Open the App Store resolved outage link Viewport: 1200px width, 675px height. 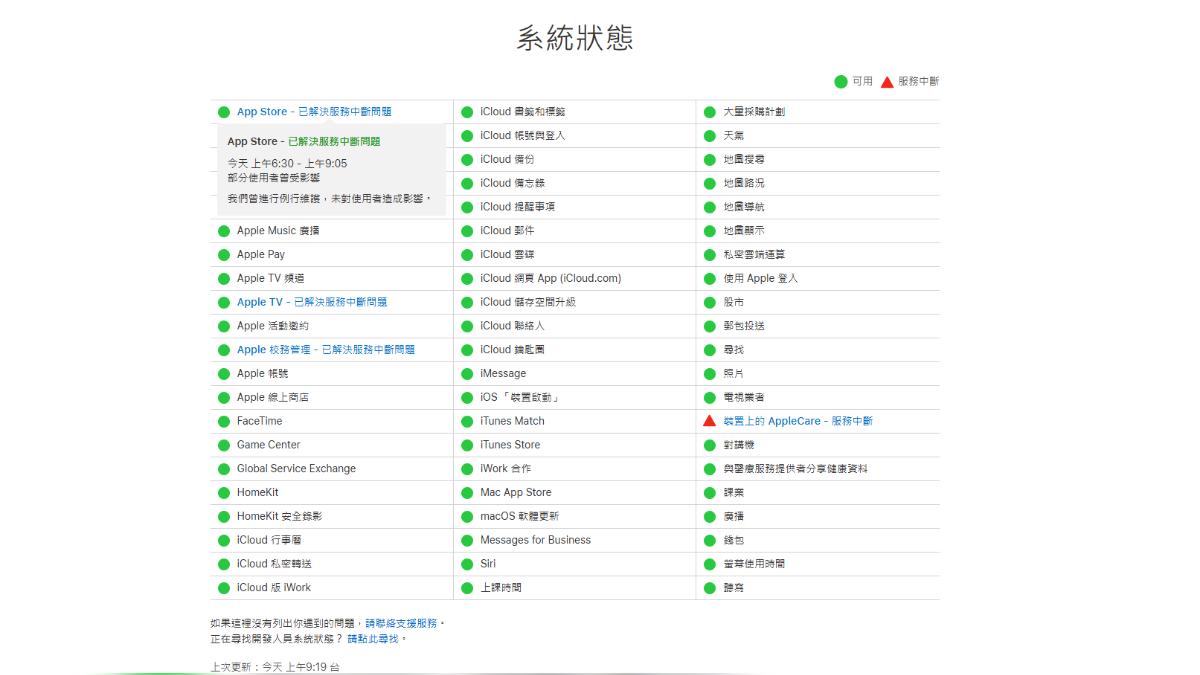(x=314, y=112)
